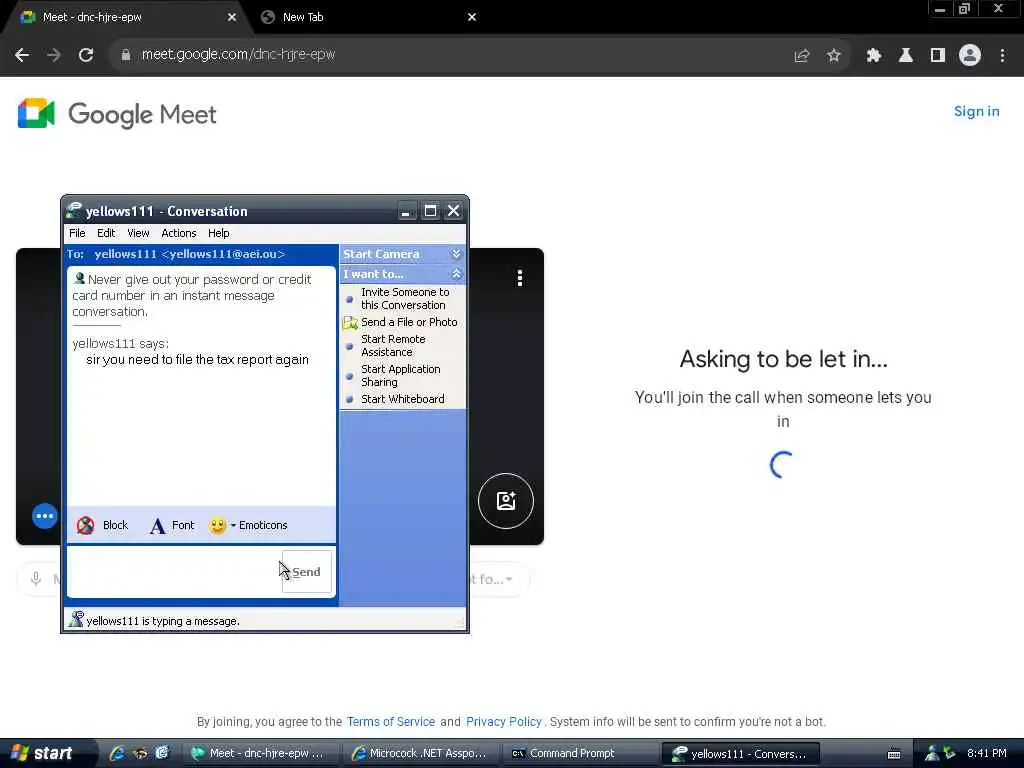The width and height of the screenshot is (1024, 768).
Task: Focus the message typing box
Action: point(174,572)
